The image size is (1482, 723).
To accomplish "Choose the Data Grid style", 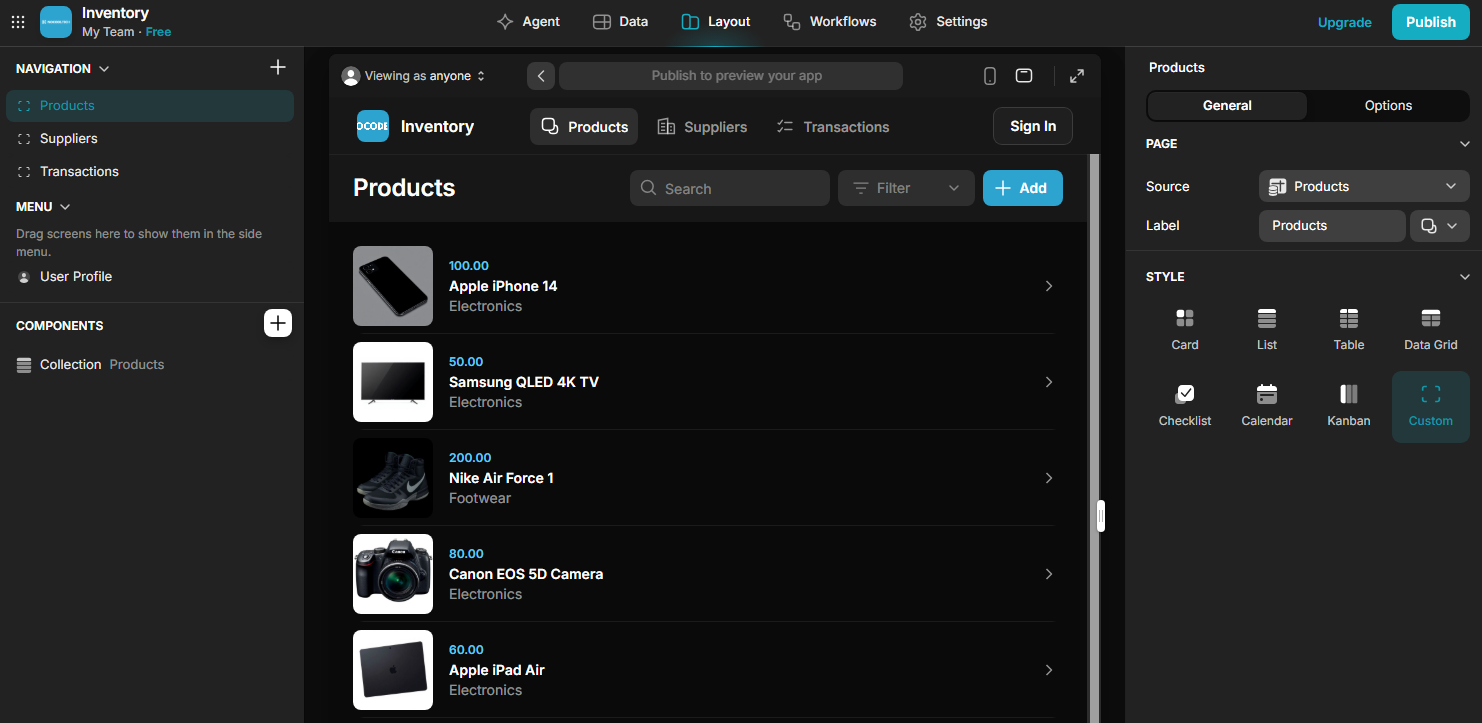I will pos(1431,330).
